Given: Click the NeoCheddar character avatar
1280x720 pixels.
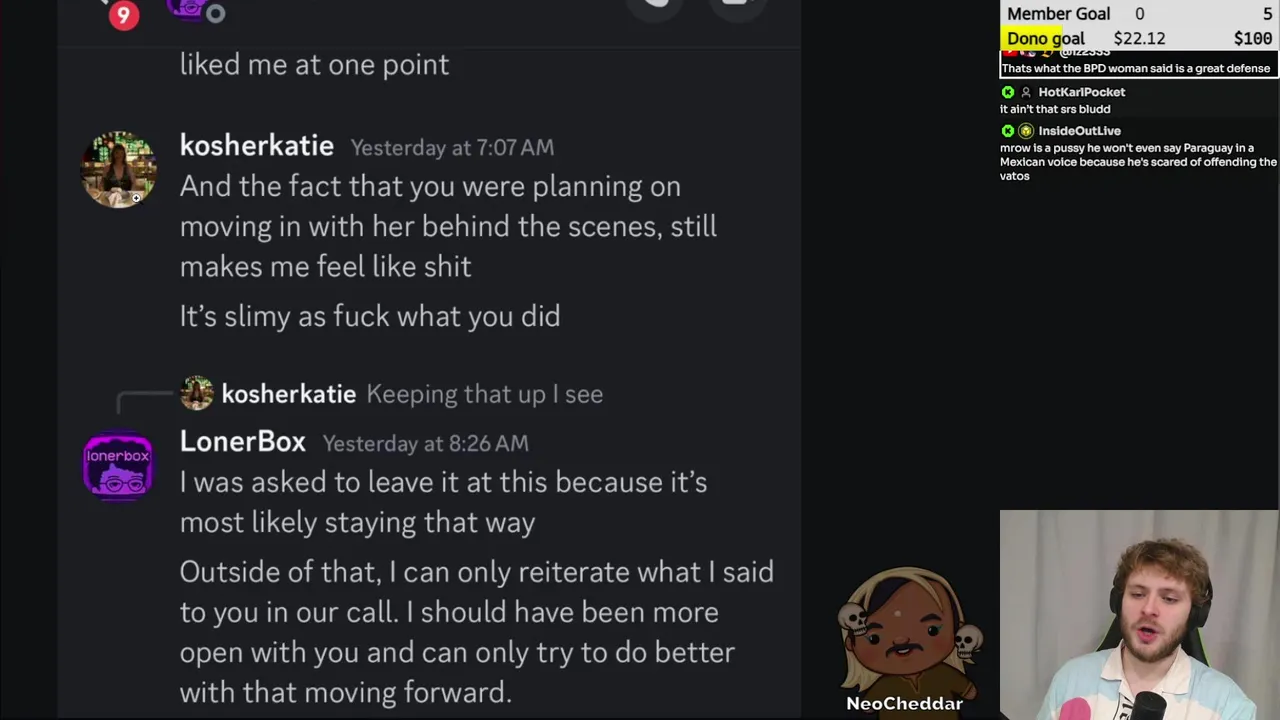Looking at the screenshot, I should pyautogui.click(x=905, y=632).
